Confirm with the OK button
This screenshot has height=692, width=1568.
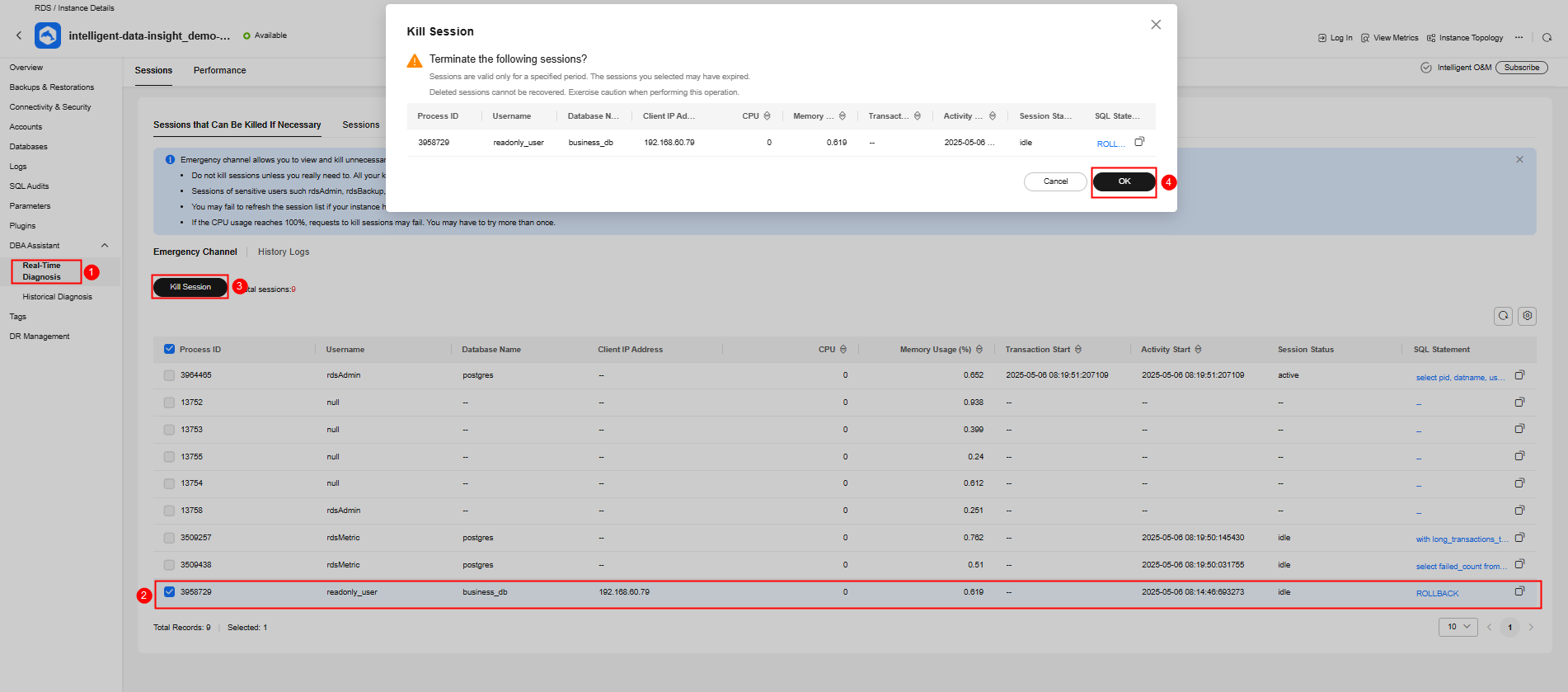[1124, 181]
